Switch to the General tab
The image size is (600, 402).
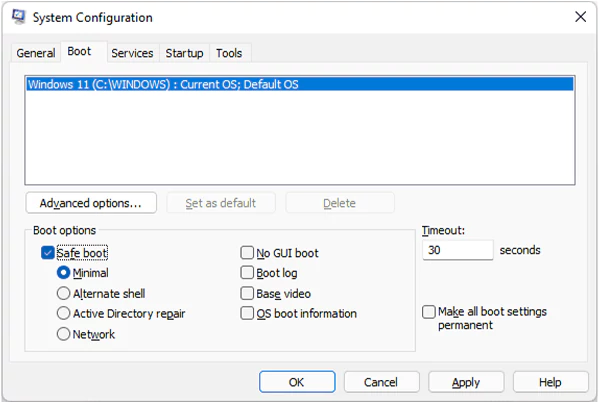(x=36, y=53)
